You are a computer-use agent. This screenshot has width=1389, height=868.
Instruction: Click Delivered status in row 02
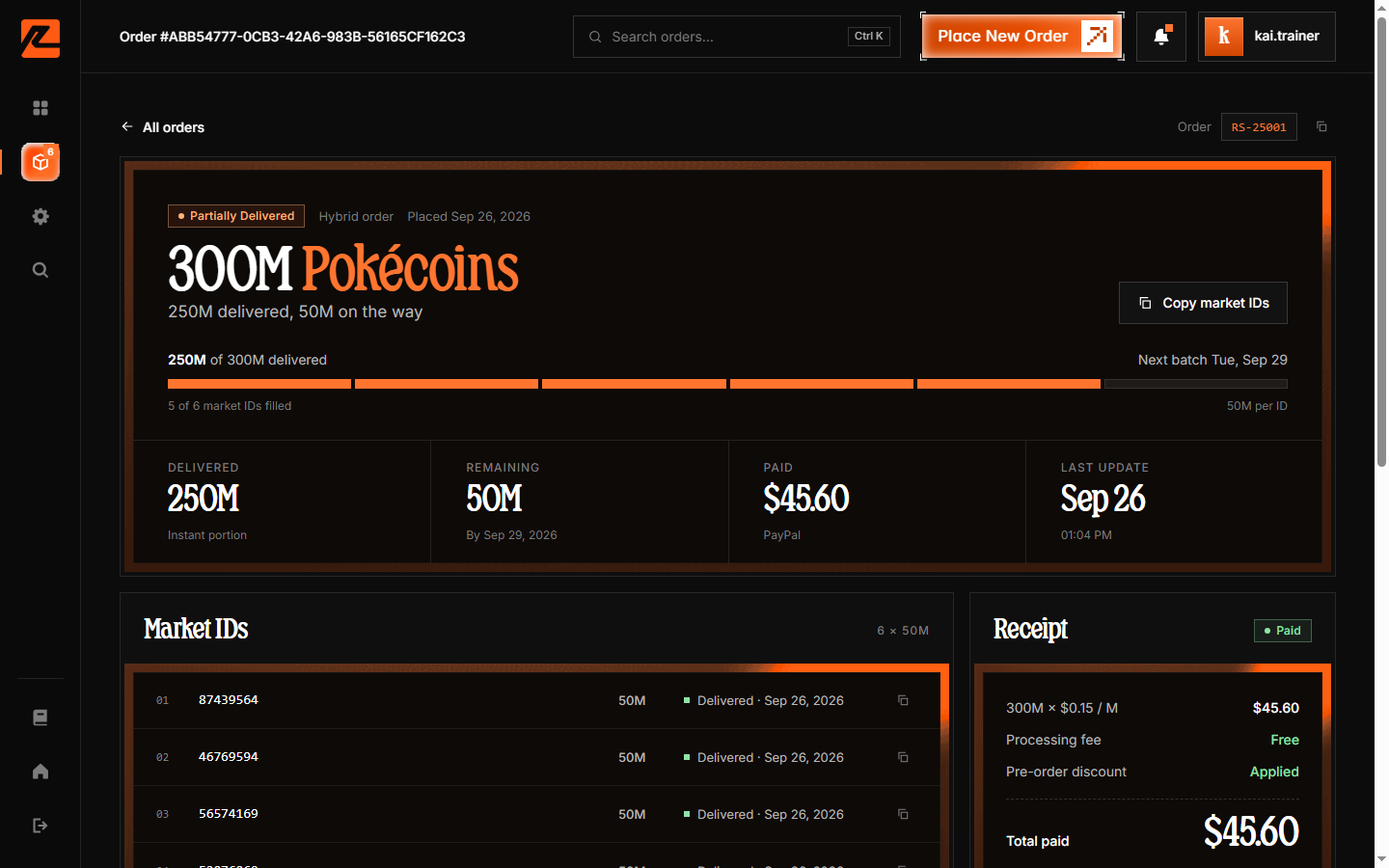point(764,757)
